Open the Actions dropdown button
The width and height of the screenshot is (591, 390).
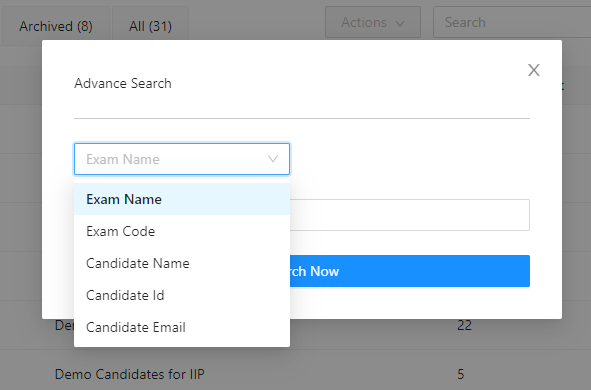(x=373, y=22)
